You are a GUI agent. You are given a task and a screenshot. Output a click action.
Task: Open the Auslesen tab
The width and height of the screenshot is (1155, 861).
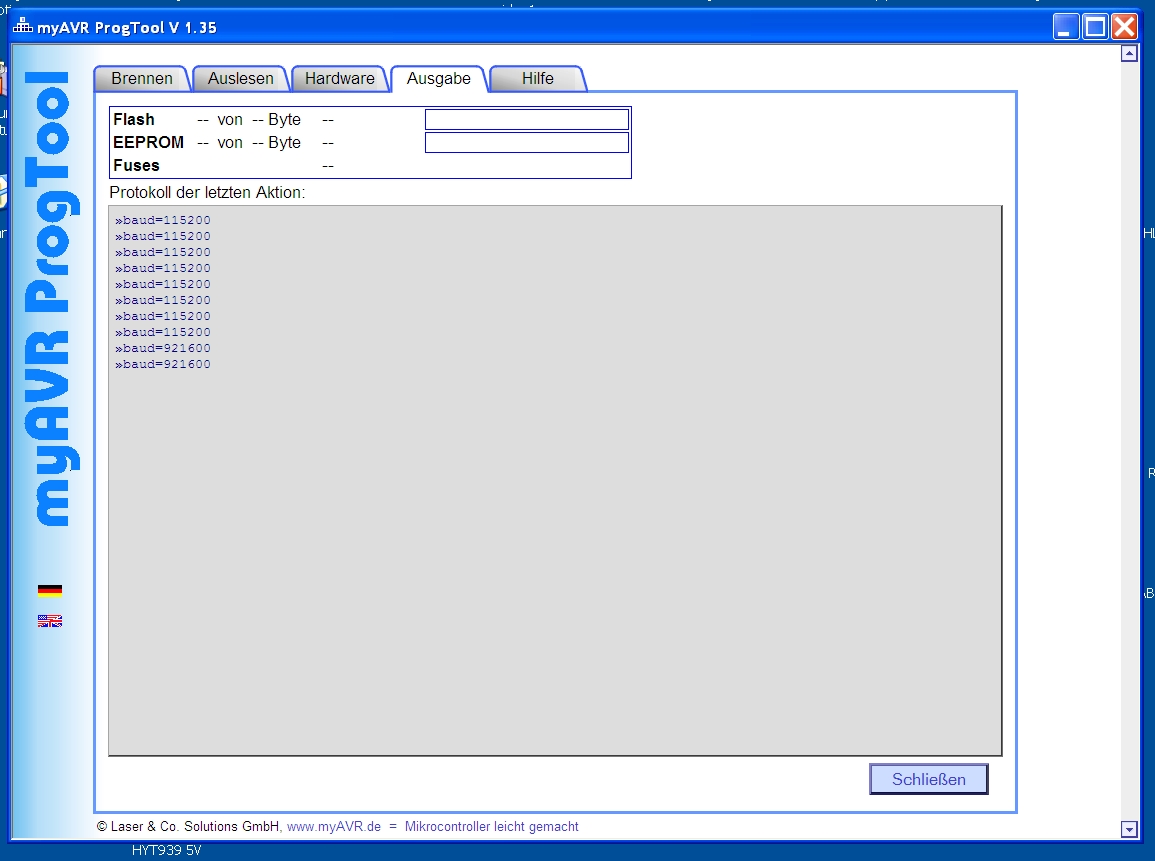[x=240, y=79]
